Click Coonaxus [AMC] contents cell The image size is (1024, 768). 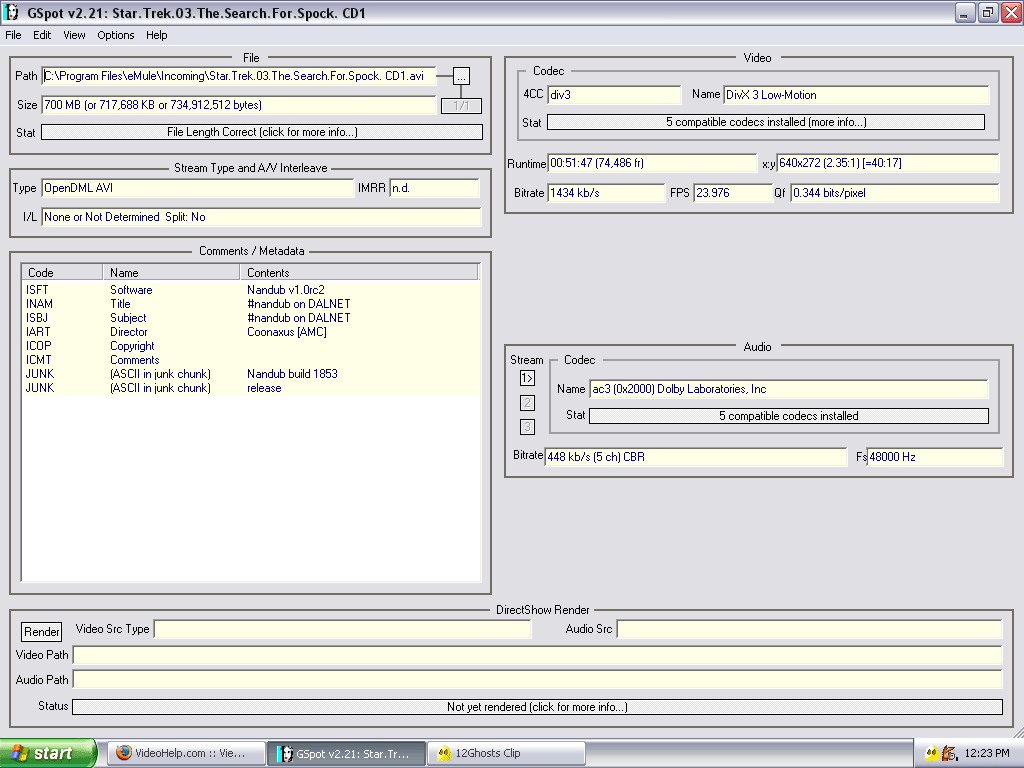click(287, 332)
